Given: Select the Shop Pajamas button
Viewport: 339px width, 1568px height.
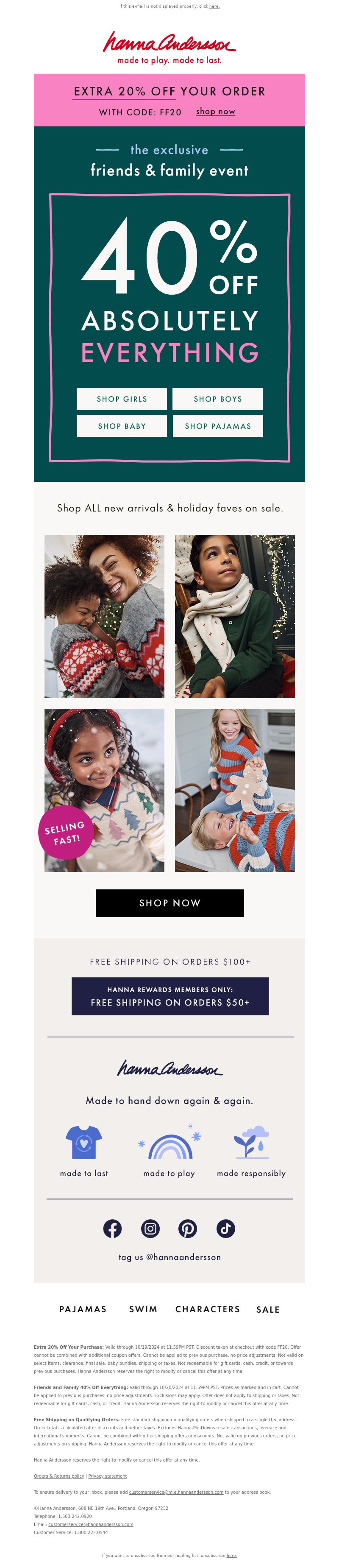Looking at the screenshot, I should click(x=217, y=426).
